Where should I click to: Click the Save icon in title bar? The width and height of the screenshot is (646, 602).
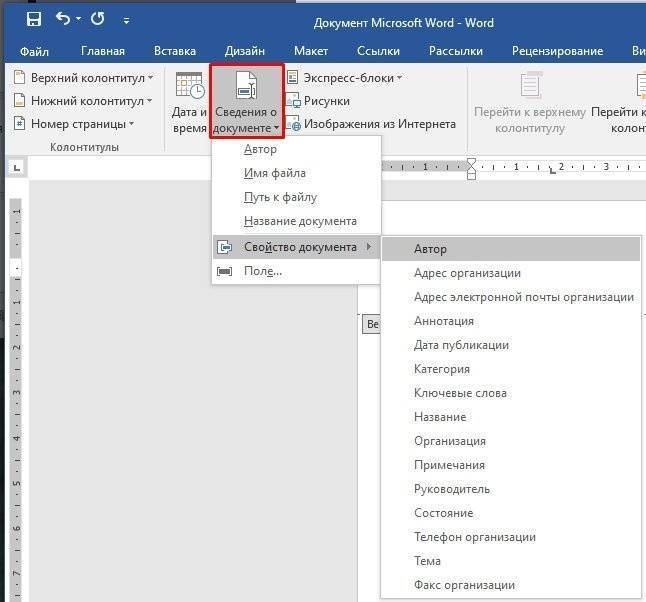point(33,19)
